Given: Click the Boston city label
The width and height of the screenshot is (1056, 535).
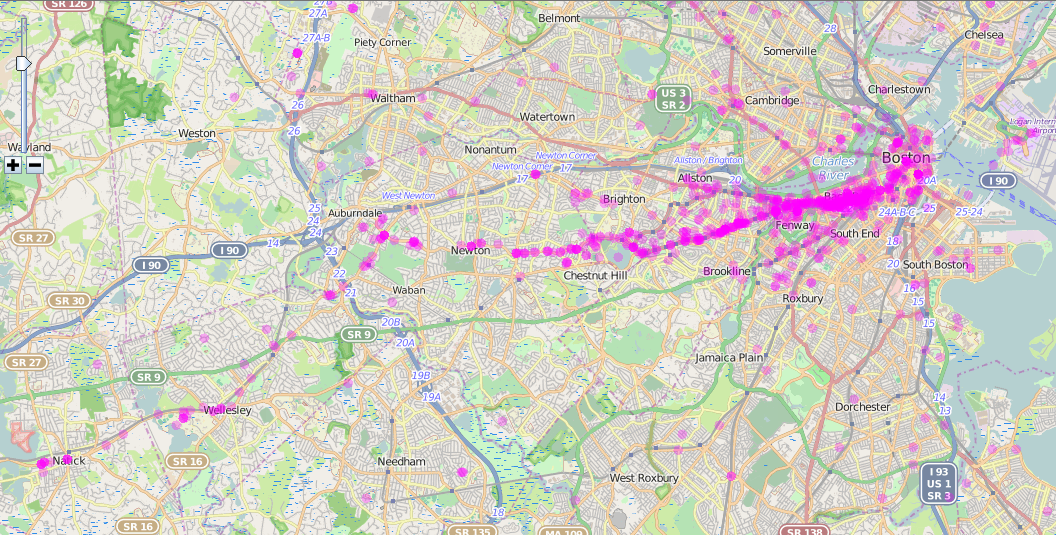Looking at the screenshot, I should (x=906, y=158).
